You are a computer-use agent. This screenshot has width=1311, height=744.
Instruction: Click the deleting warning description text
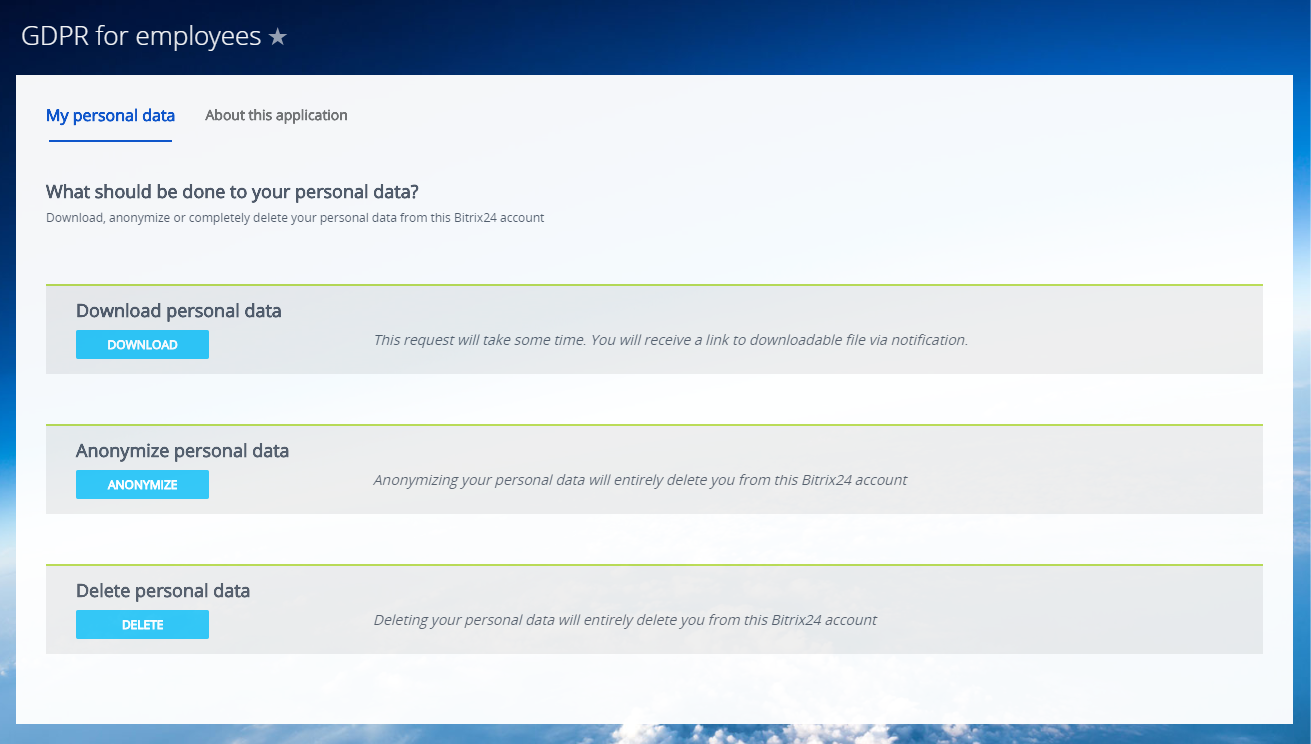[625, 620]
